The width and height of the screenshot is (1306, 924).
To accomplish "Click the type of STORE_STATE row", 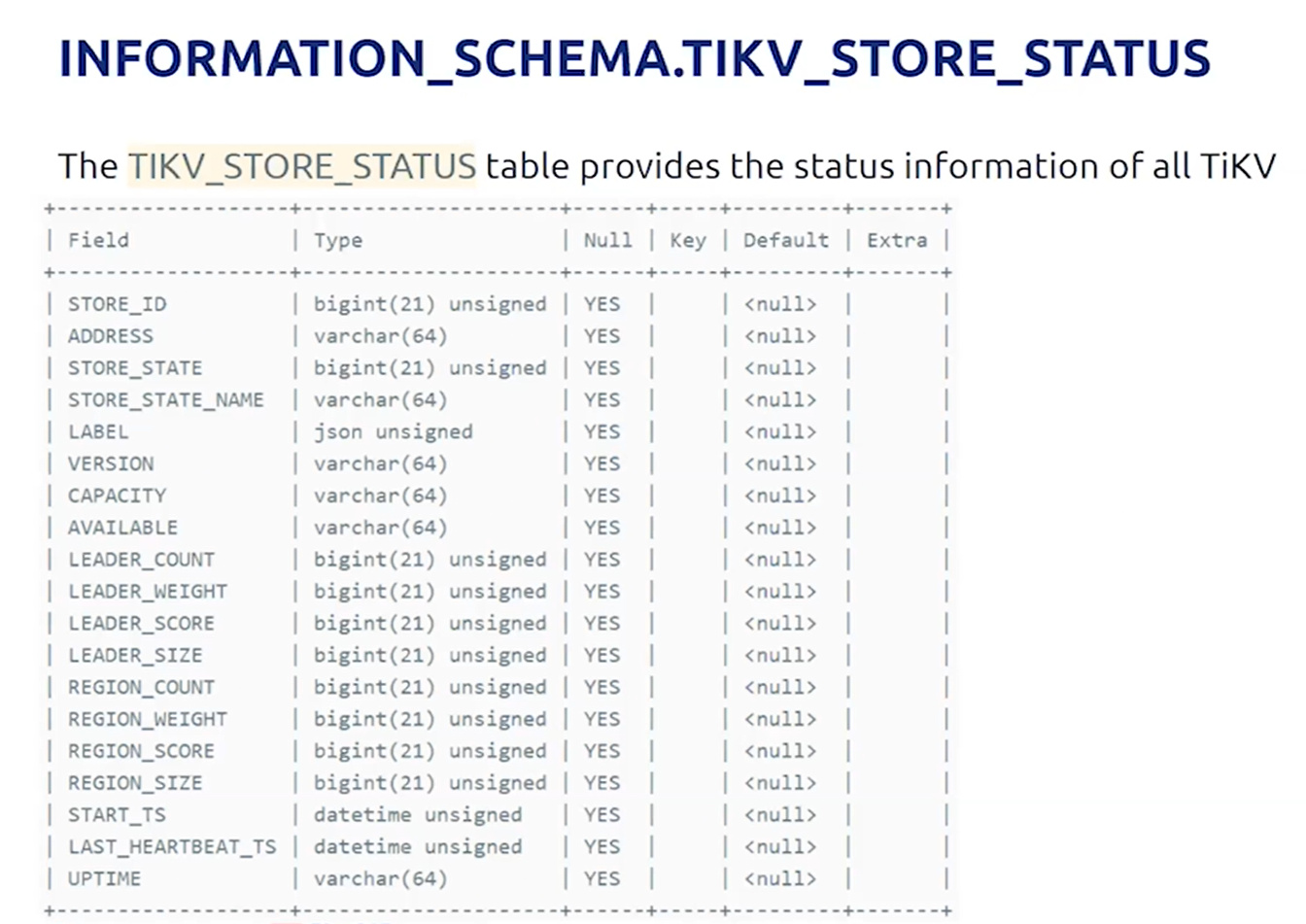I will [430, 368].
